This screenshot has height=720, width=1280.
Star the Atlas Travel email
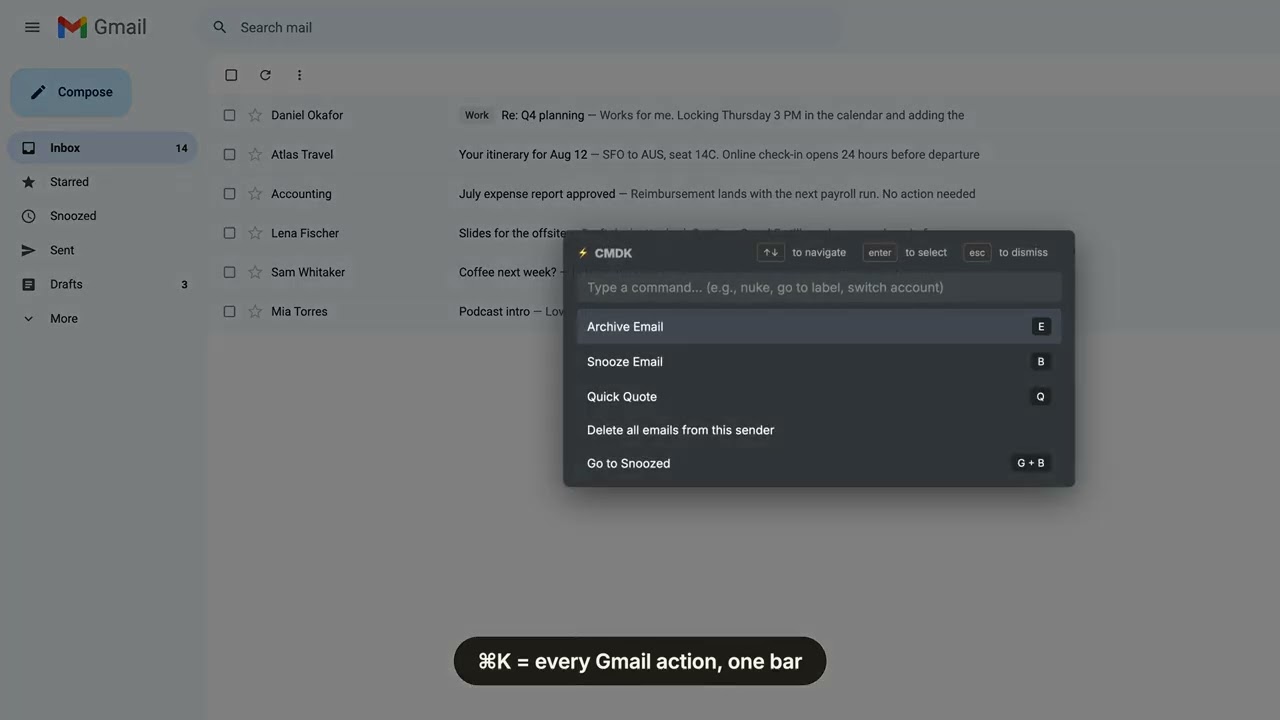point(254,154)
